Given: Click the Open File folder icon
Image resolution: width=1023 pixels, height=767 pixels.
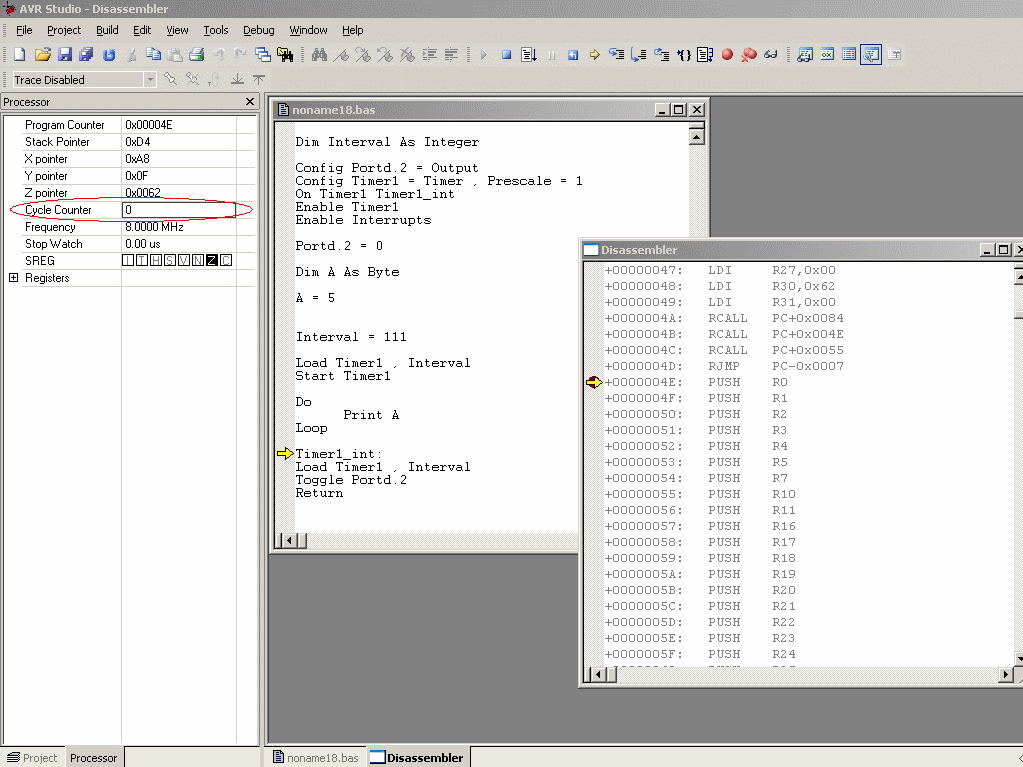Looking at the screenshot, I should 42,55.
